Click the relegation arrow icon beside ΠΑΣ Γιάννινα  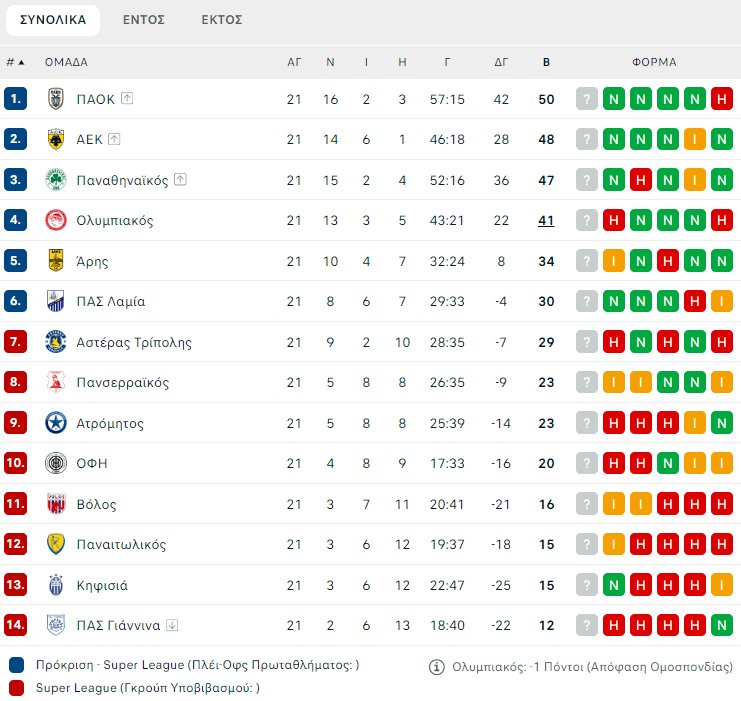point(172,626)
